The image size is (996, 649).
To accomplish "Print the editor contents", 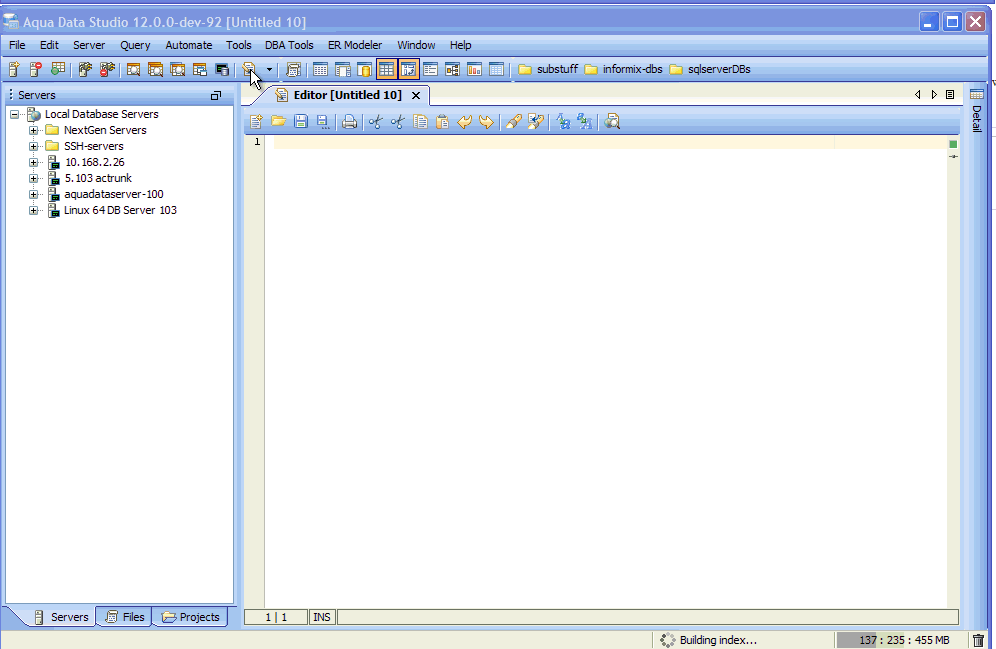I will click(349, 121).
